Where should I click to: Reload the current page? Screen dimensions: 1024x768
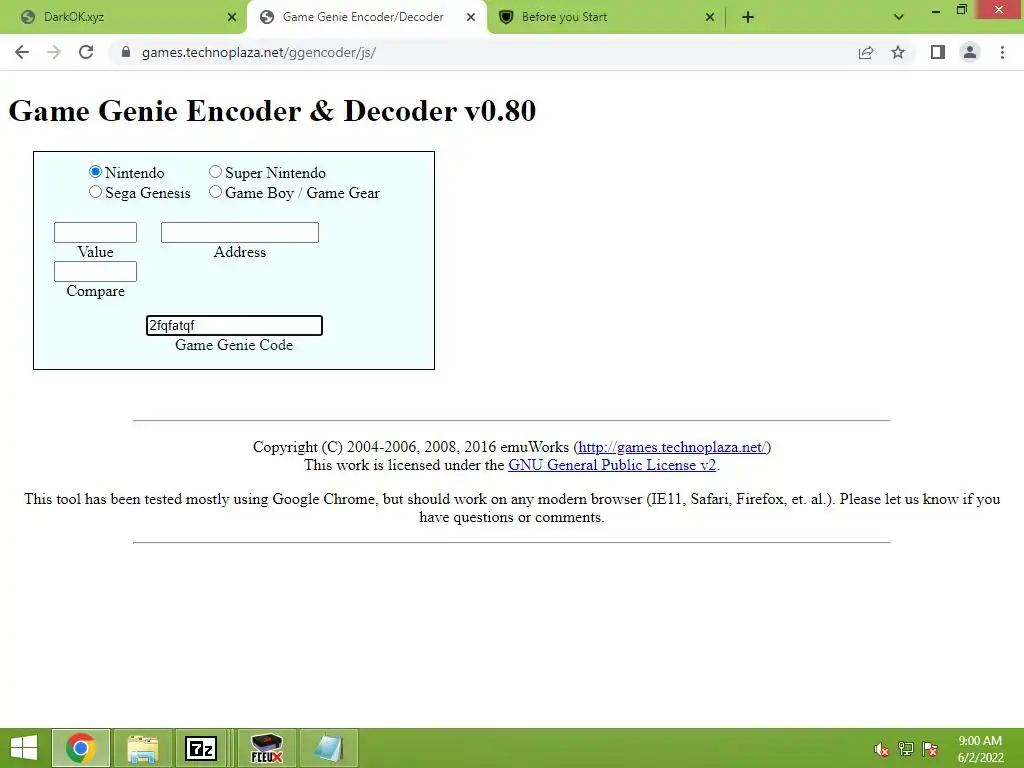(86, 52)
